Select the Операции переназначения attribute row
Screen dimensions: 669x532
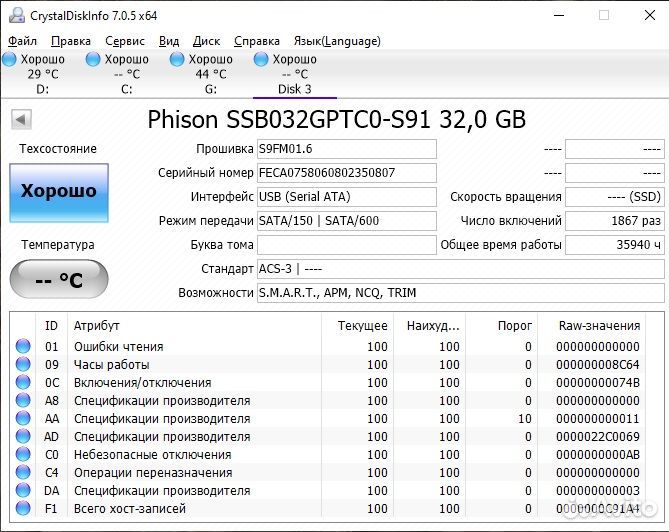click(328, 472)
